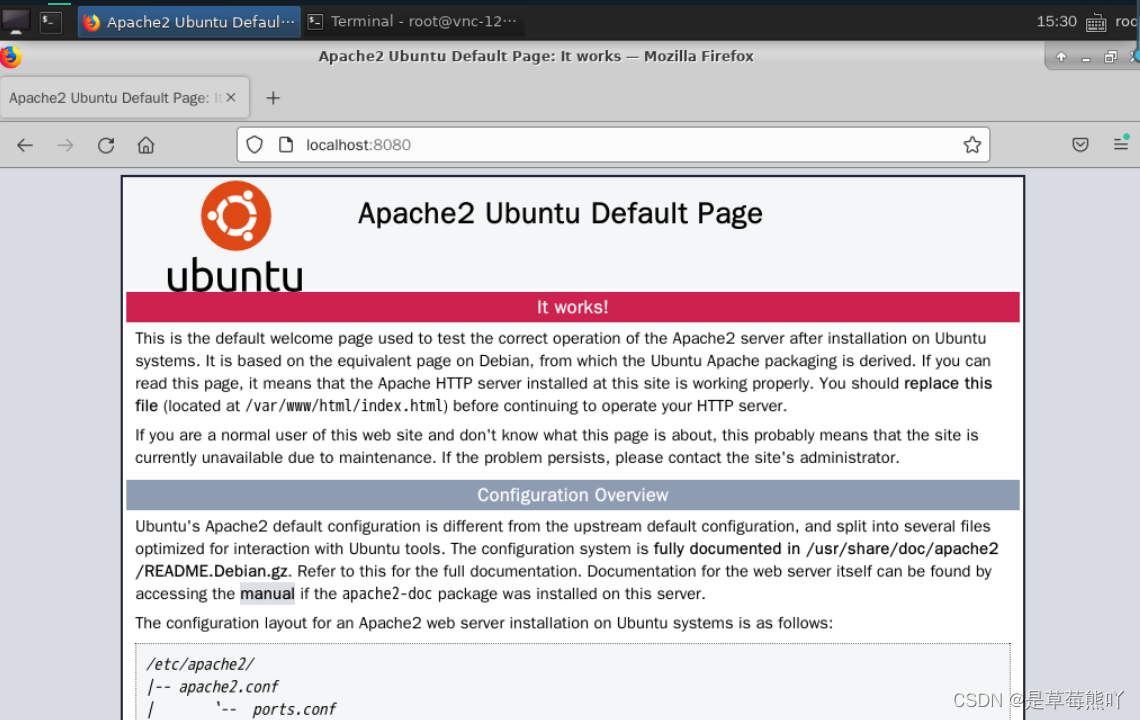Open the Firefox application hamburger menu
Image resolution: width=1140 pixels, height=720 pixels.
point(1122,145)
